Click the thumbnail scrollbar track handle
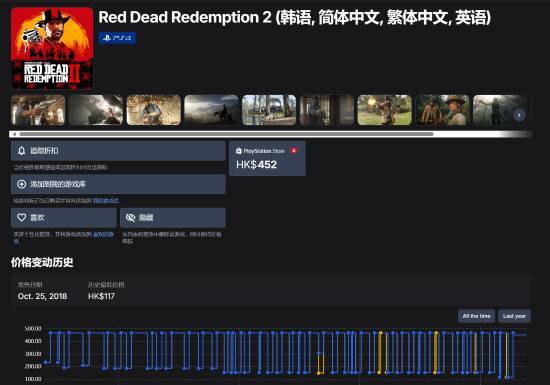 pyautogui.click(x=227, y=134)
